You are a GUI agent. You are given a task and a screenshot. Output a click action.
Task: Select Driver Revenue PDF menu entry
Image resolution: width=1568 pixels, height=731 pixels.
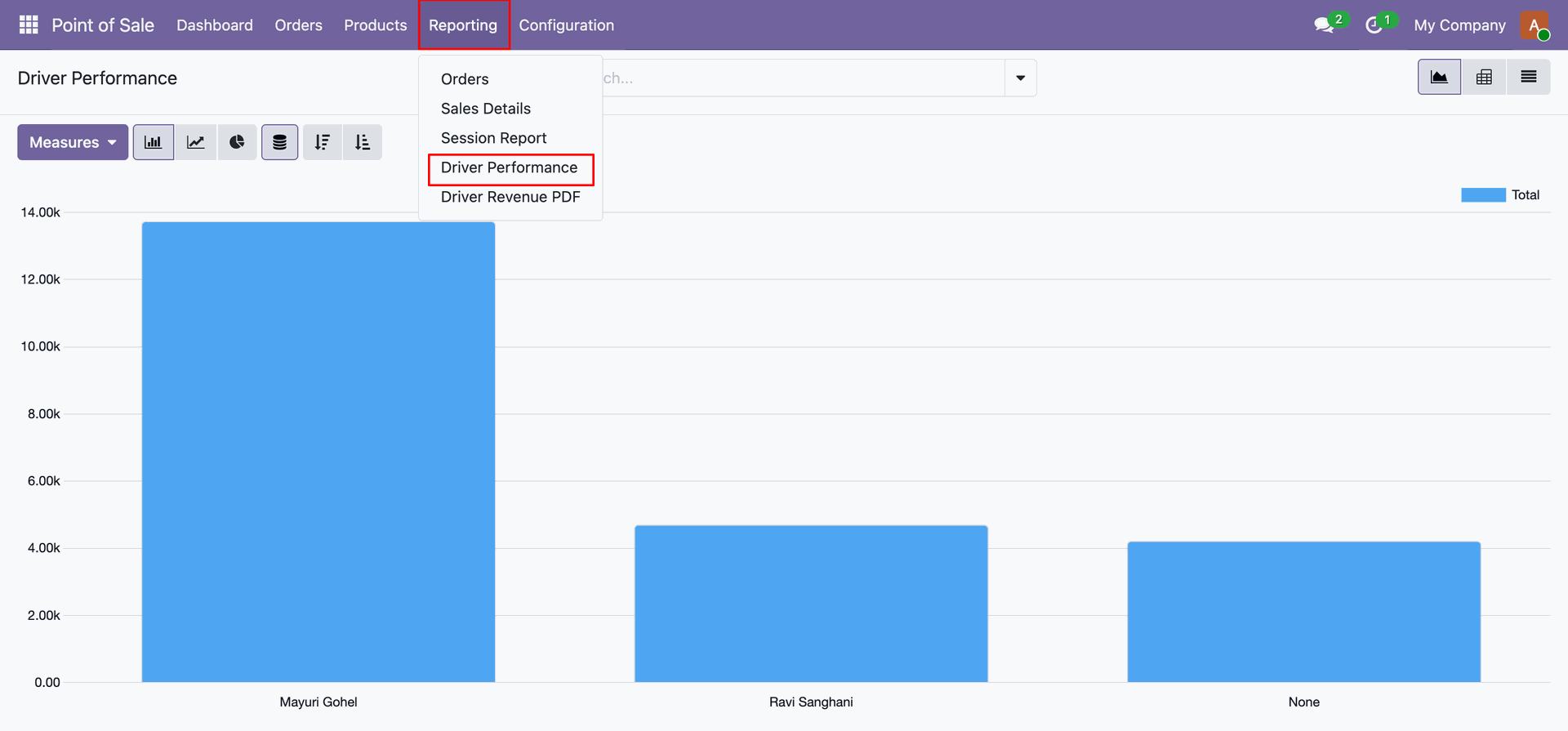510,197
